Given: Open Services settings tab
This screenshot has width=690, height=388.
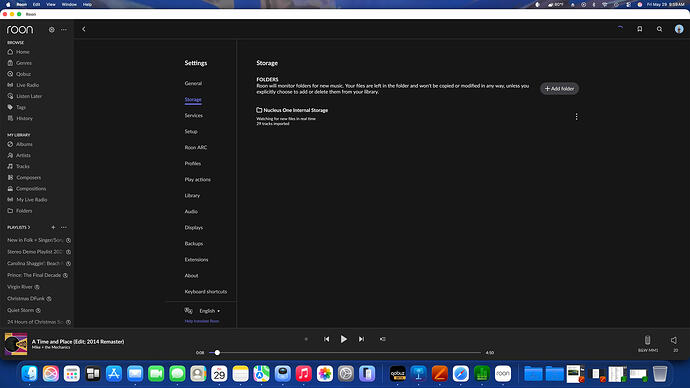Looking at the screenshot, I should (x=194, y=115).
